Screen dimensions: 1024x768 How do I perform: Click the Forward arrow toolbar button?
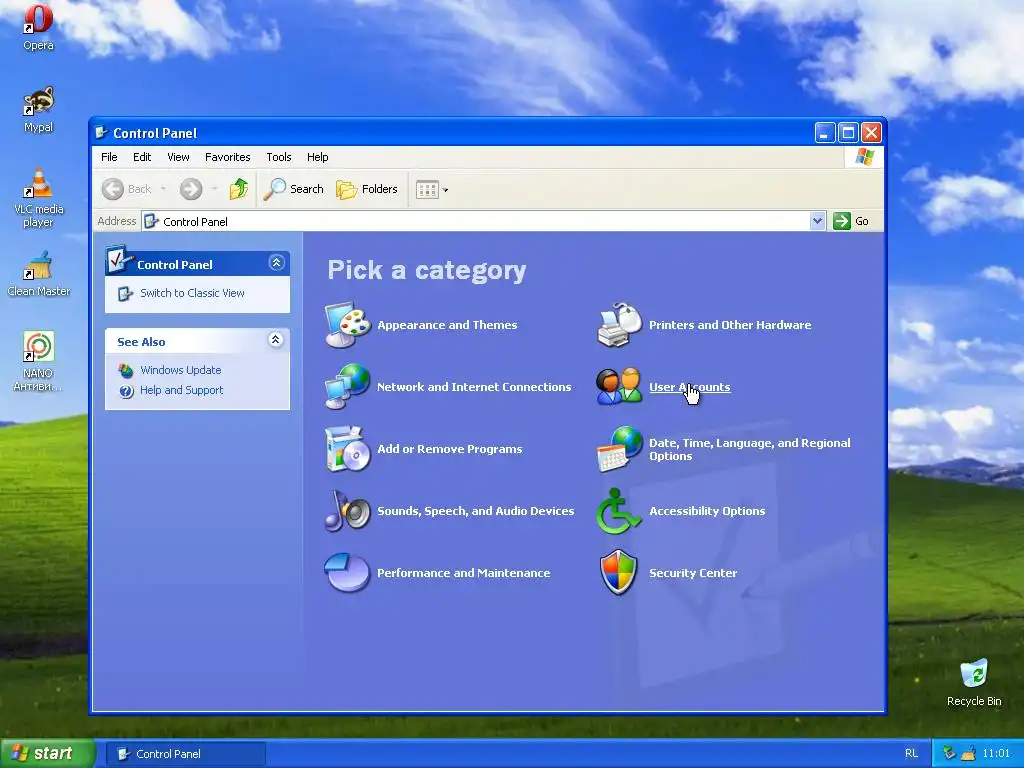pos(191,189)
